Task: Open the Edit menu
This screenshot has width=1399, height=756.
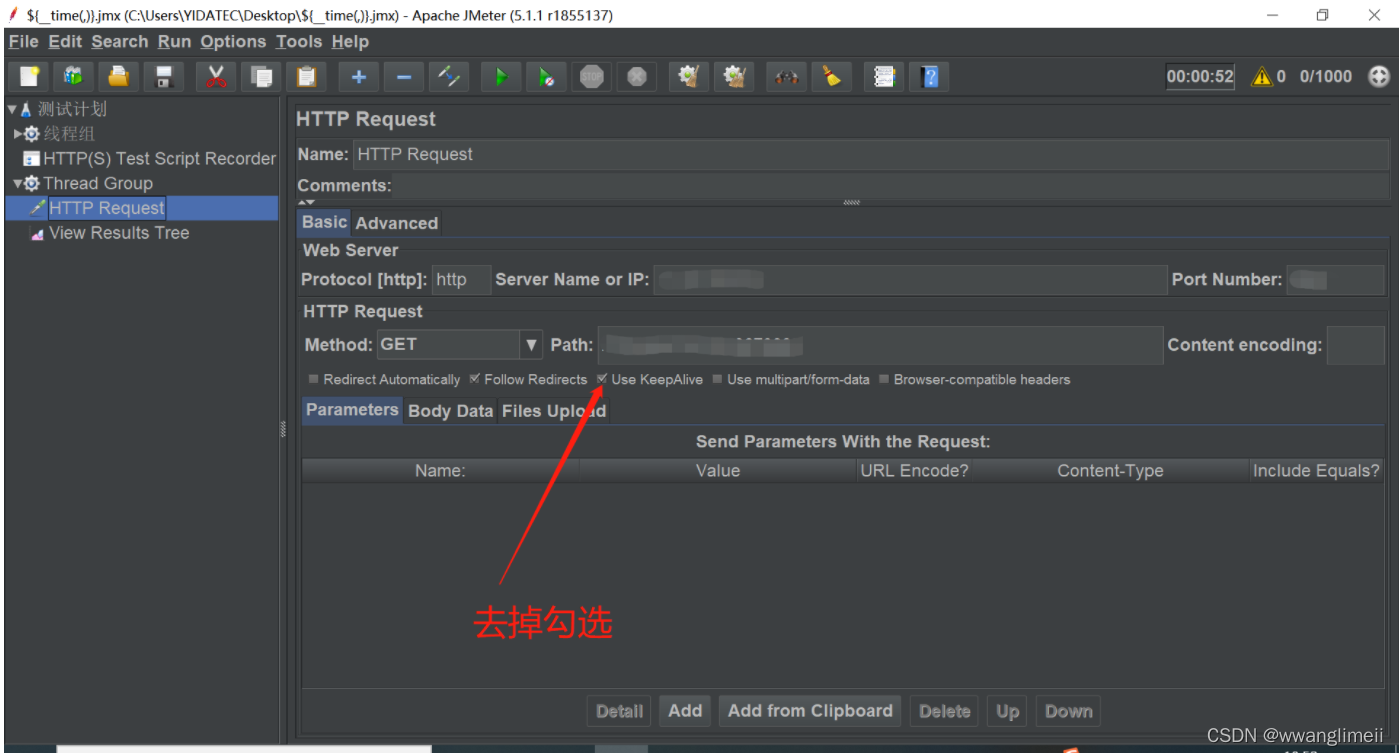Action: 65,42
